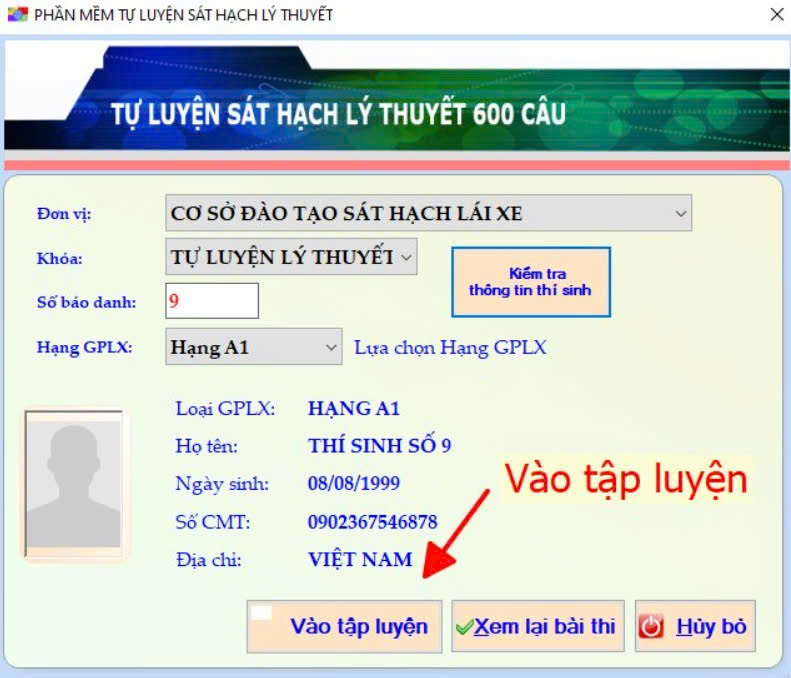Click the Đơn vị label
This screenshot has width=791, height=678.
point(64,214)
